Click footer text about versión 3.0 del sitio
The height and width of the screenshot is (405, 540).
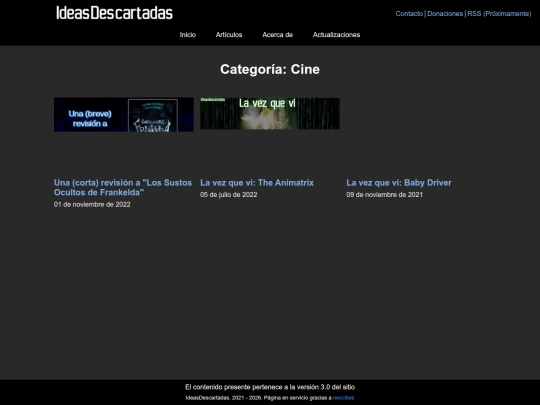pyautogui.click(x=270, y=387)
